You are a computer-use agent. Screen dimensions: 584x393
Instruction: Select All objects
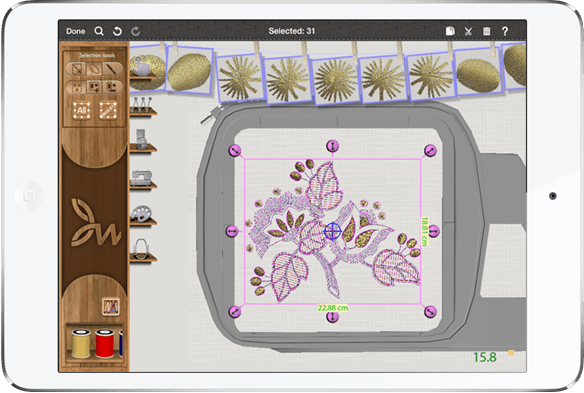pos(82,110)
